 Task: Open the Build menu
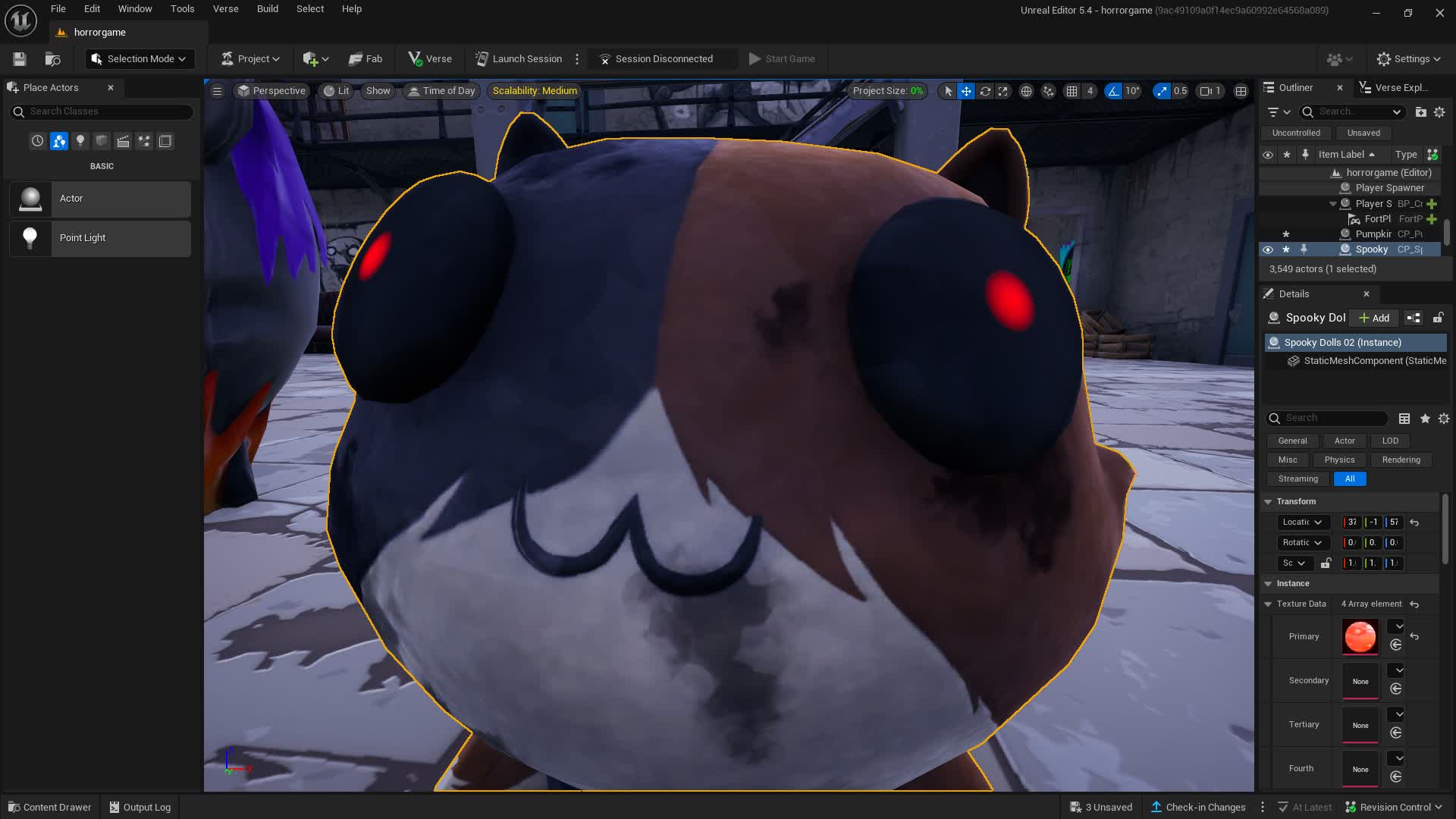point(267,9)
